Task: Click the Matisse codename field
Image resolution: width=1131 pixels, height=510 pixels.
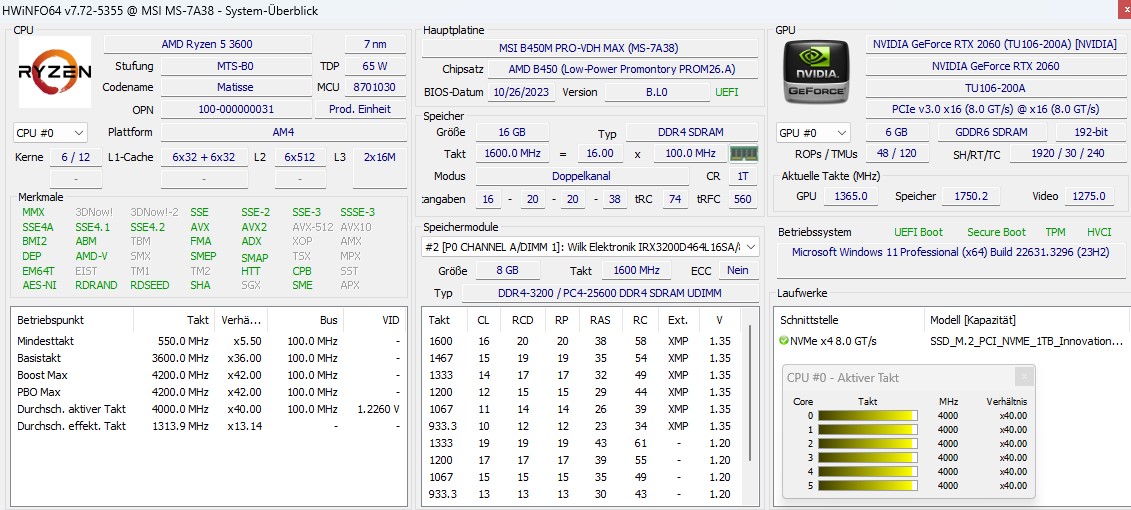Action: pyautogui.click(x=235, y=87)
